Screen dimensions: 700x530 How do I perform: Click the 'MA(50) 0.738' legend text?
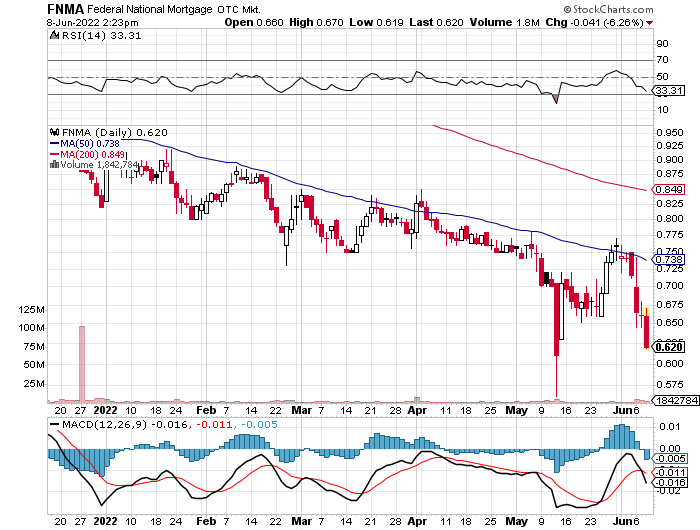(90, 144)
